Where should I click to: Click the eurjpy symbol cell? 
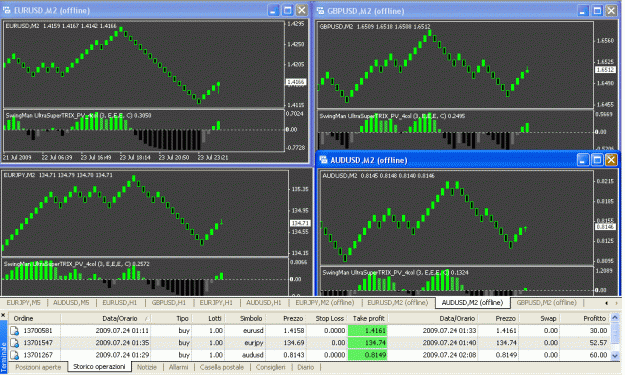point(254,343)
